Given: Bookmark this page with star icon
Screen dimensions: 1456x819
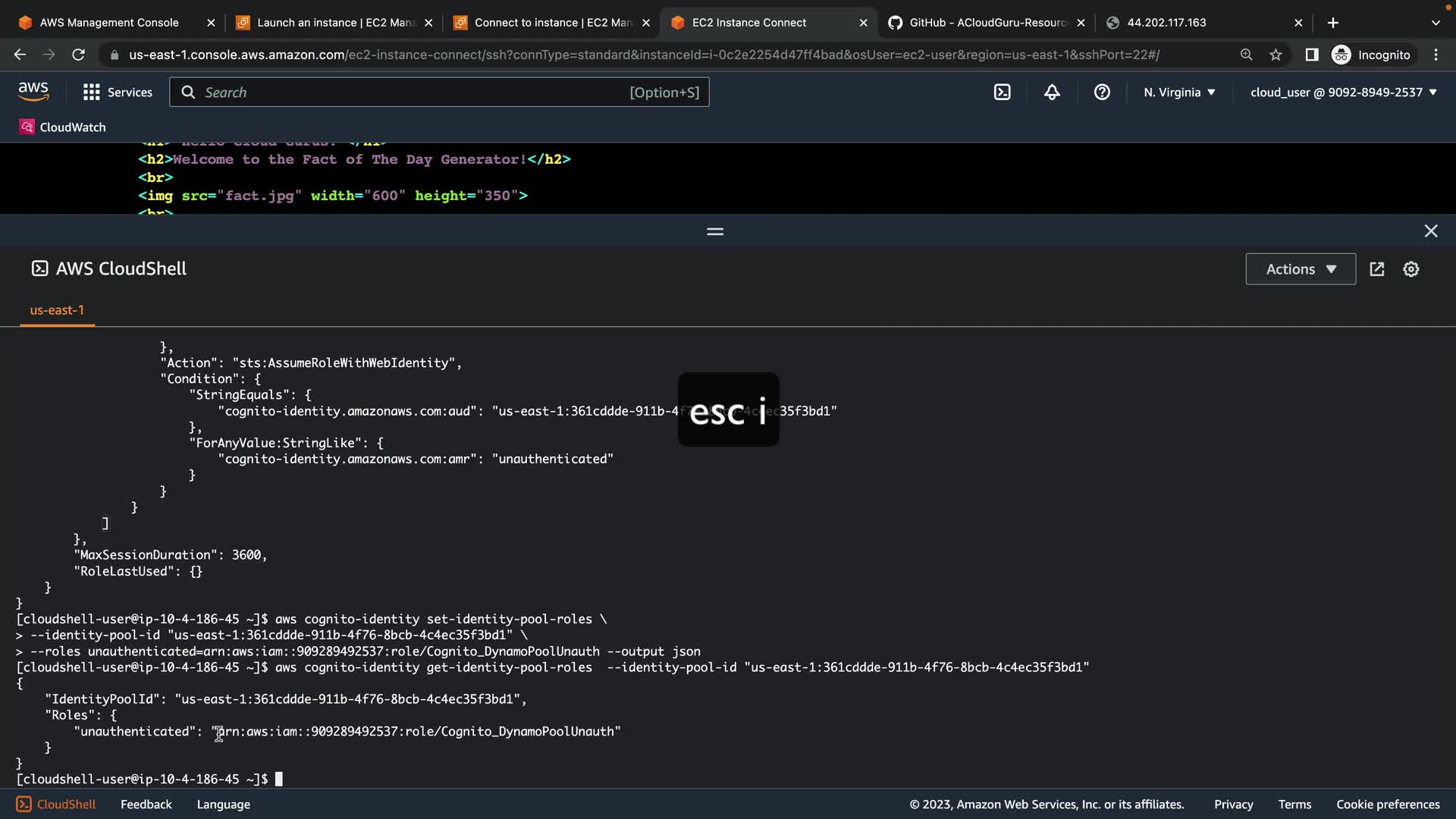Looking at the screenshot, I should 1276,55.
